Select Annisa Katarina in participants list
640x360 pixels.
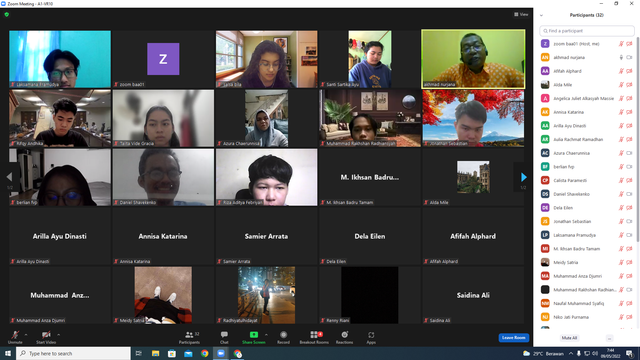587,112
